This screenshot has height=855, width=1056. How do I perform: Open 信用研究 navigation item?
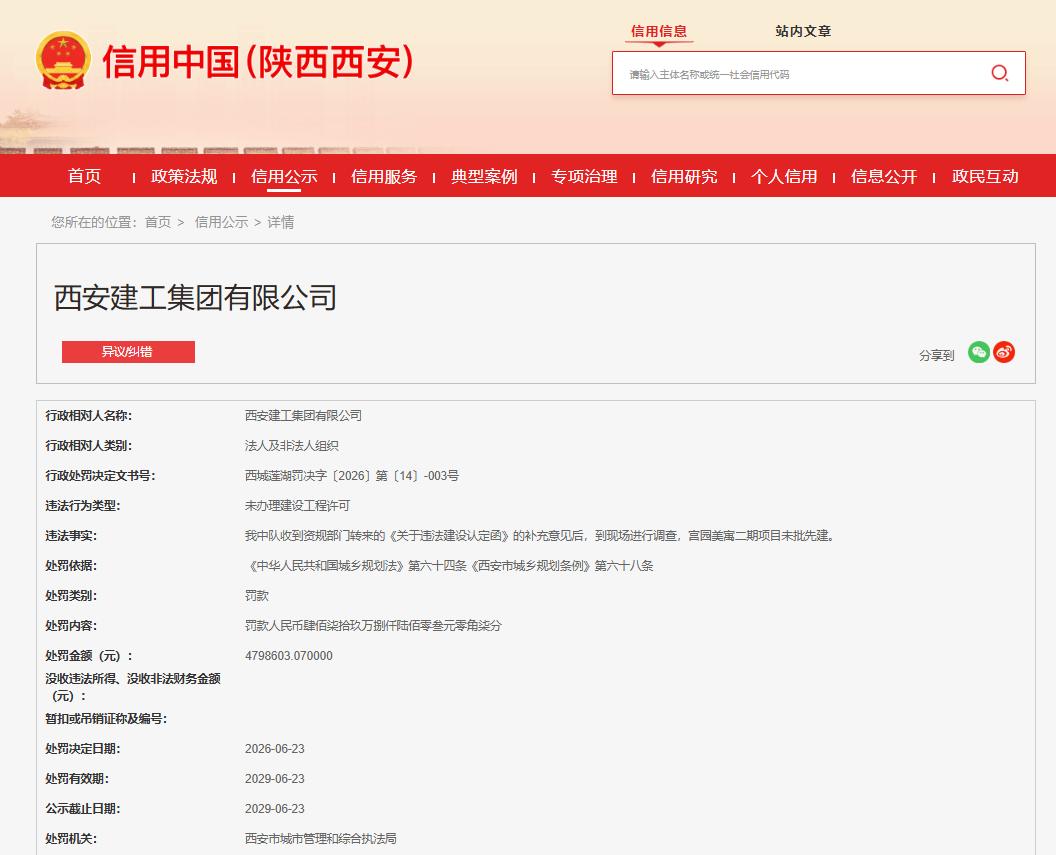pos(684,176)
